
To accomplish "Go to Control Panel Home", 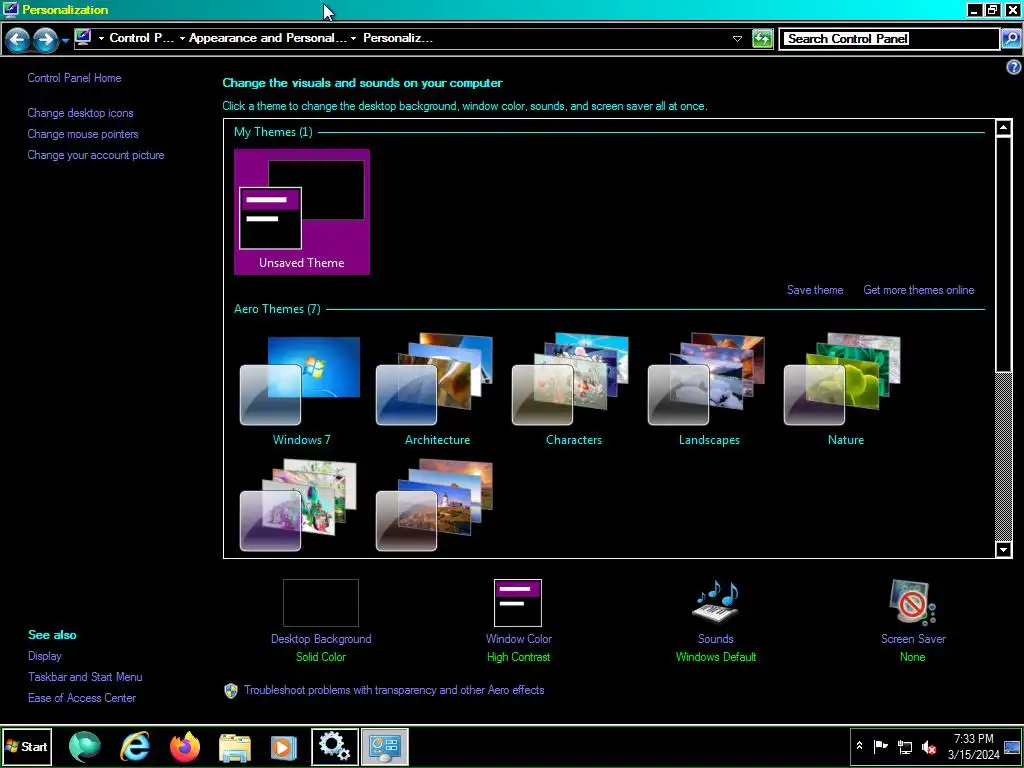I will (x=74, y=78).
